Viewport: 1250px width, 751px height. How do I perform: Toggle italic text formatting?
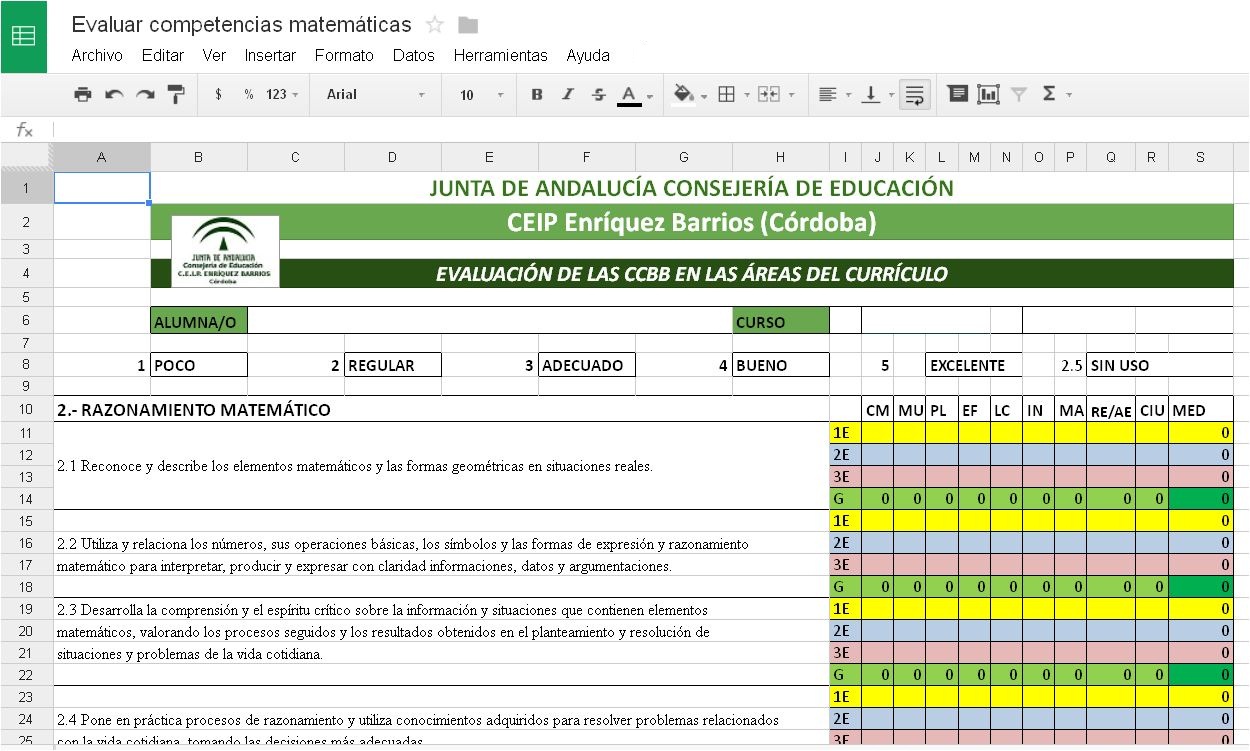(567, 94)
